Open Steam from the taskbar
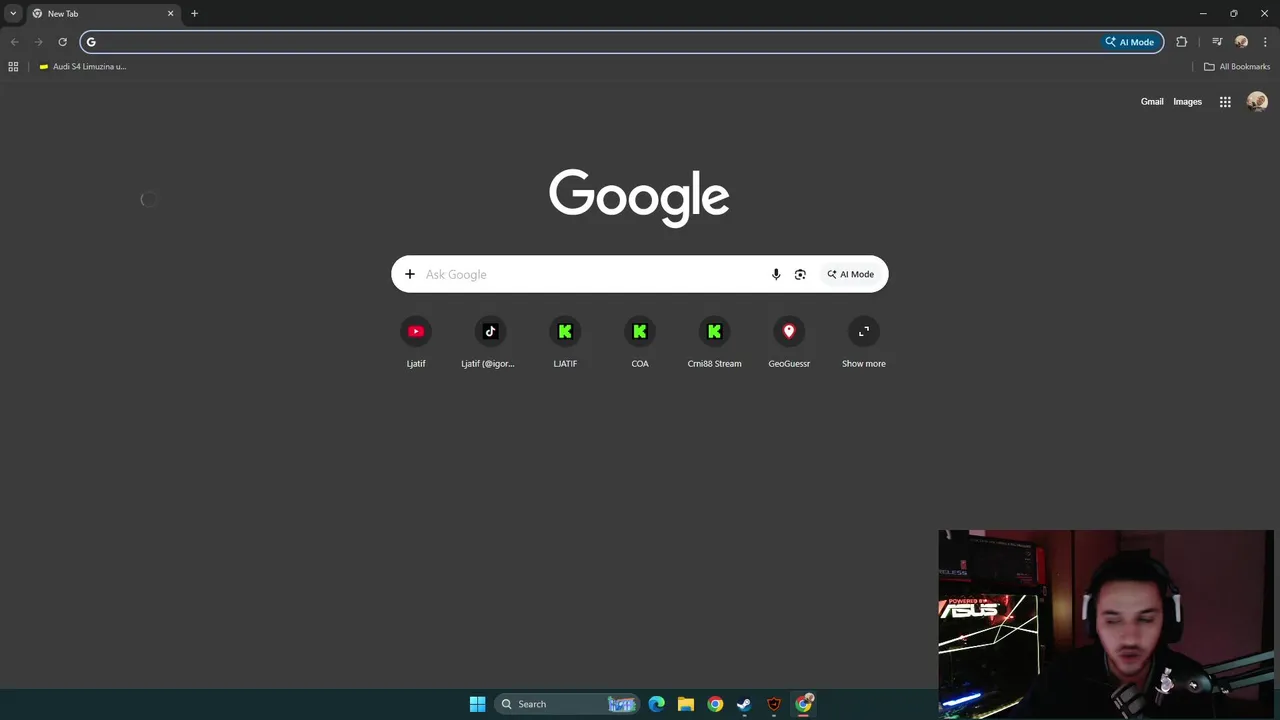The width and height of the screenshot is (1280, 720). [744, 704]
